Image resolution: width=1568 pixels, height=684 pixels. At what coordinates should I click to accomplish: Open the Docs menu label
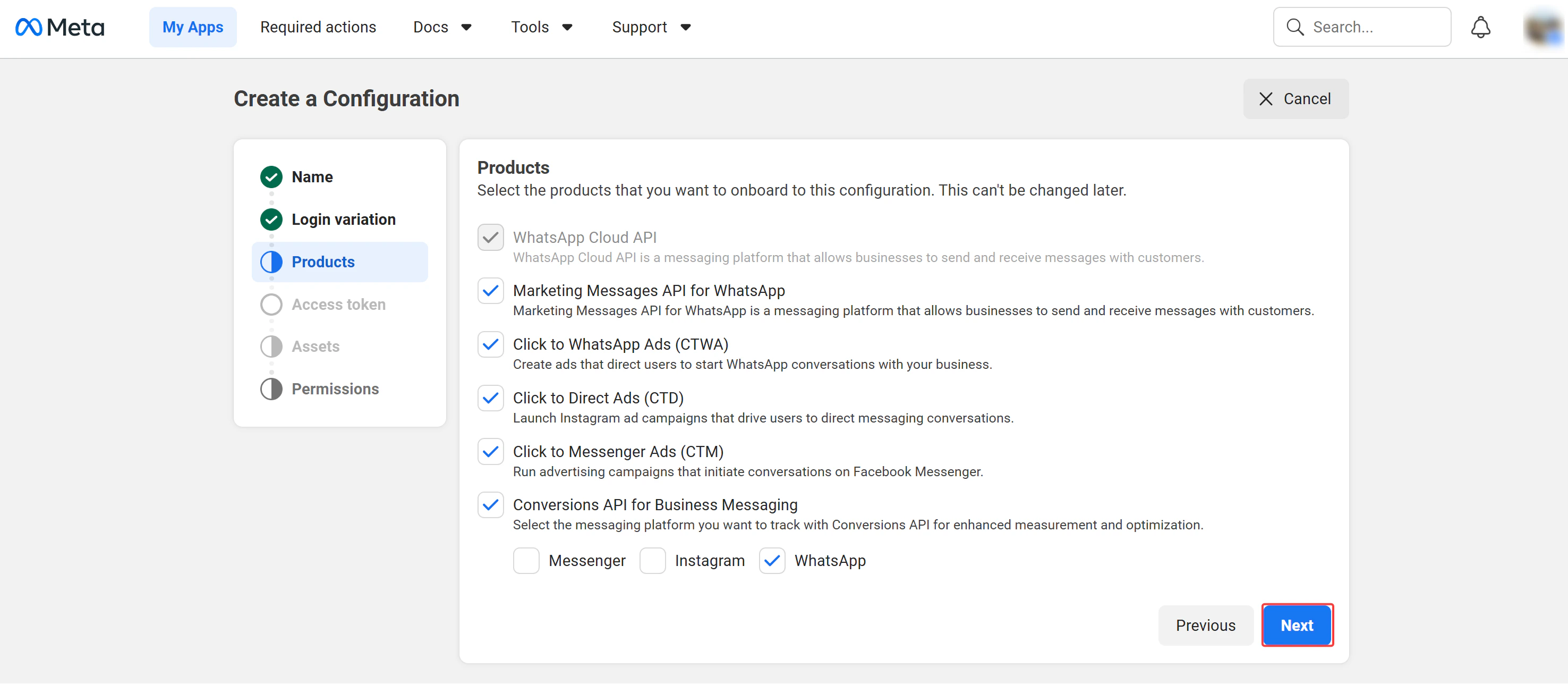tap(430, 28)
